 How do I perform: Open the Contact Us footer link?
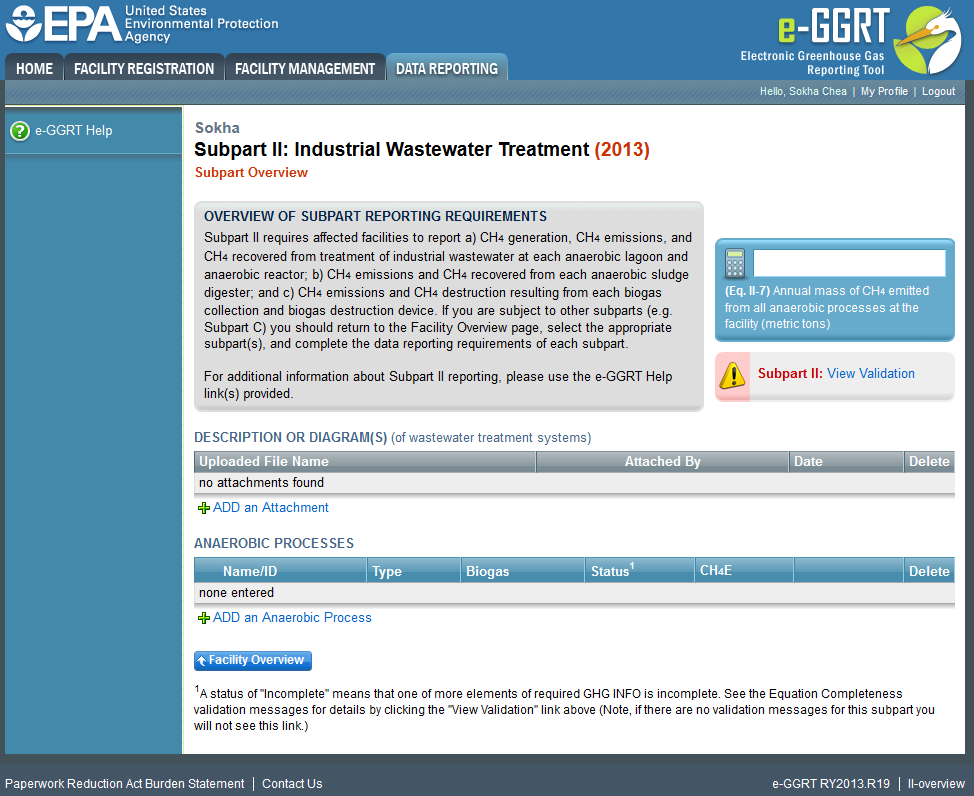tap(292, 784)
